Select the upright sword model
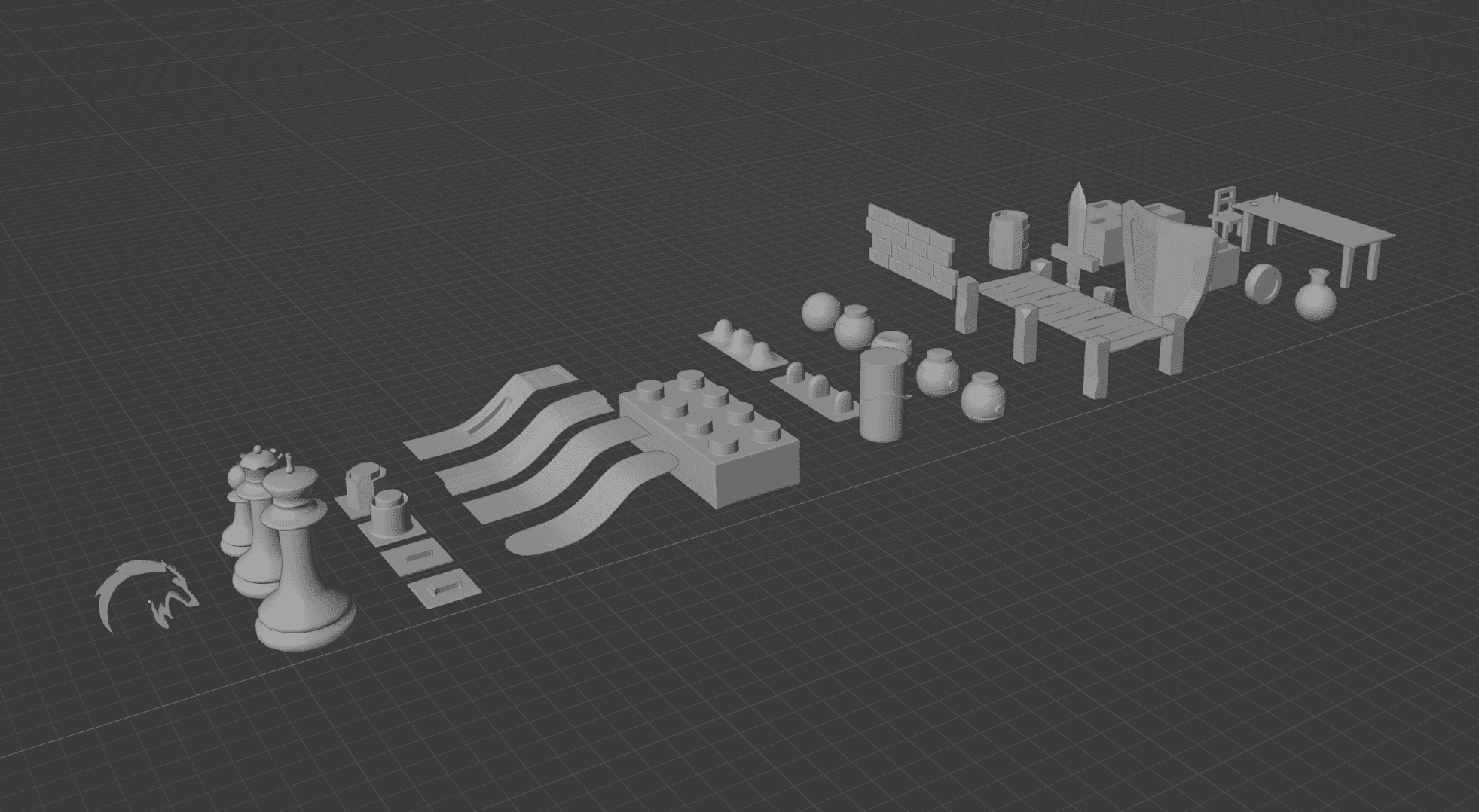This screenshot has height=812, width=1479. (1077, 234)
